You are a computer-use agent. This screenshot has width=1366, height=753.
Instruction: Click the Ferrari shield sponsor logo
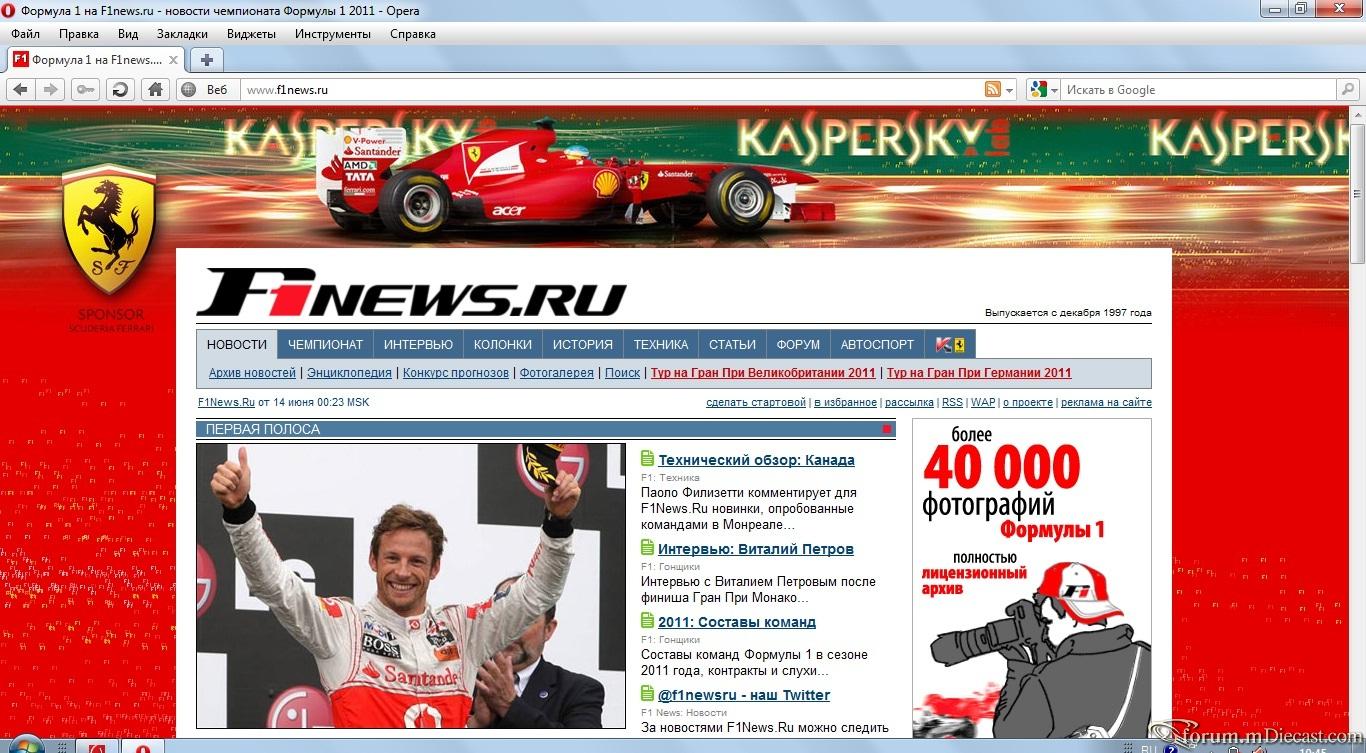click(109, 230)
